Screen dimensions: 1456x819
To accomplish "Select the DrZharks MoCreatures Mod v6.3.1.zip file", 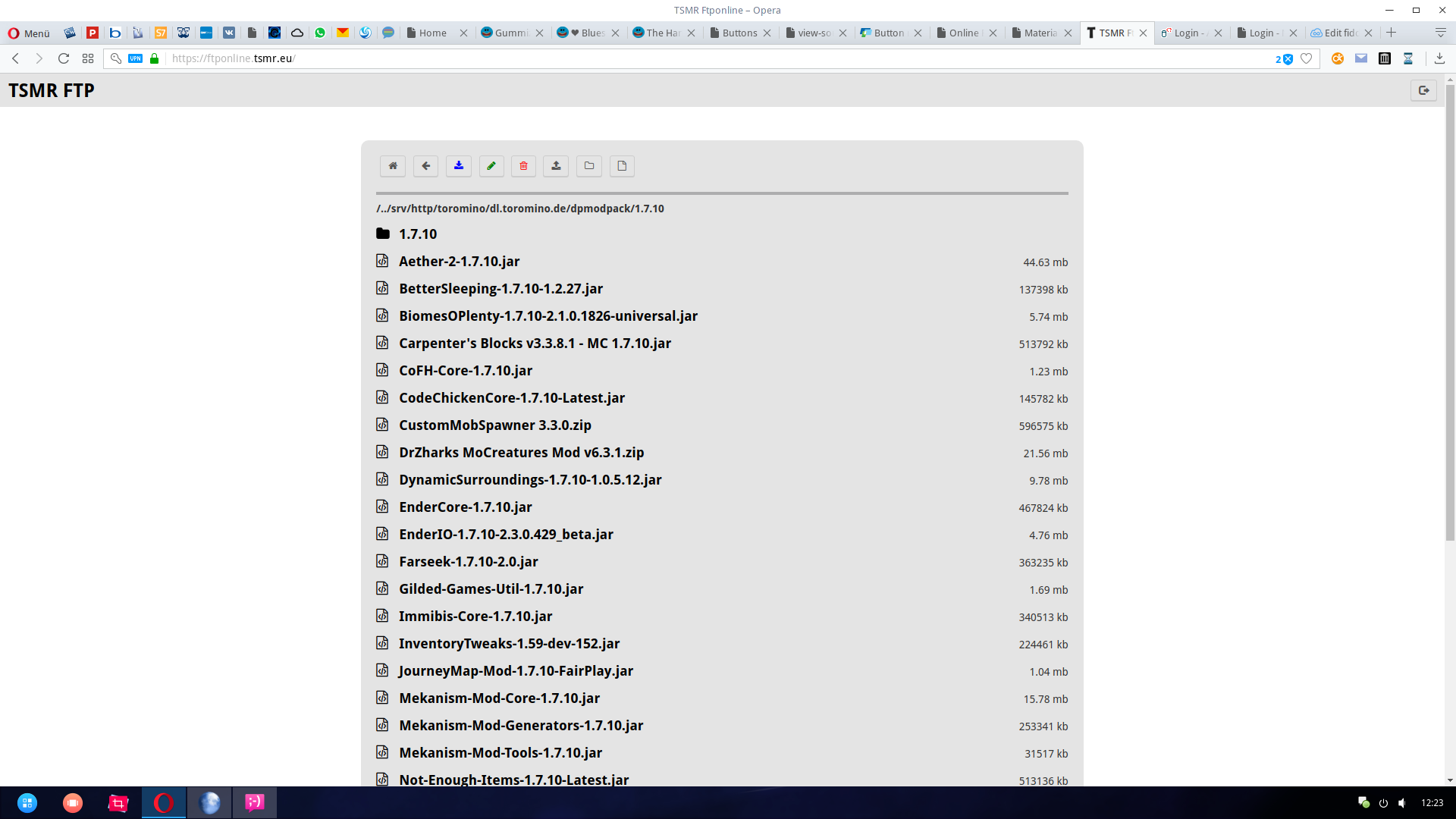I will point(521,453).
